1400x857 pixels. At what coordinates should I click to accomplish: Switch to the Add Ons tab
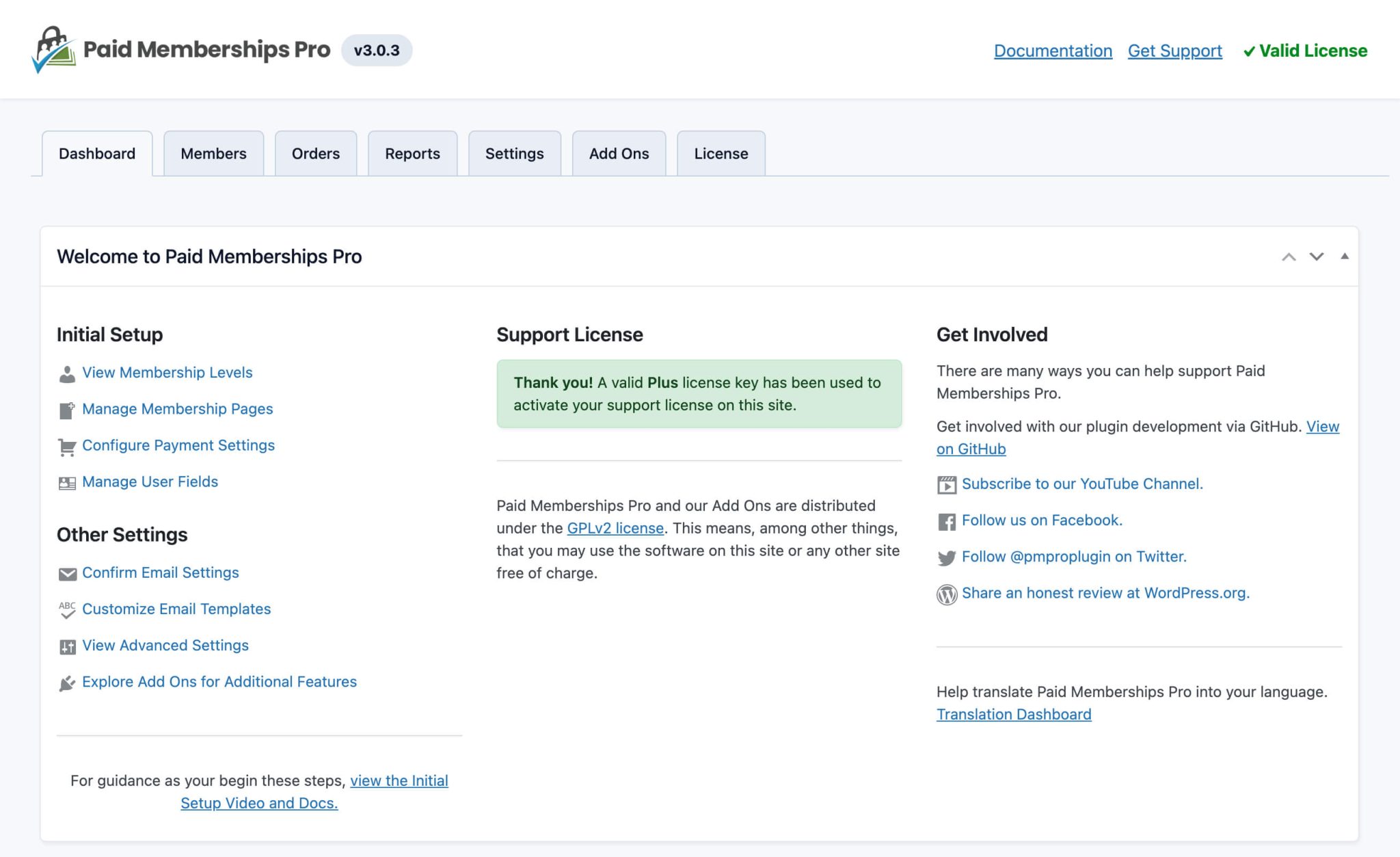[619, 153]
